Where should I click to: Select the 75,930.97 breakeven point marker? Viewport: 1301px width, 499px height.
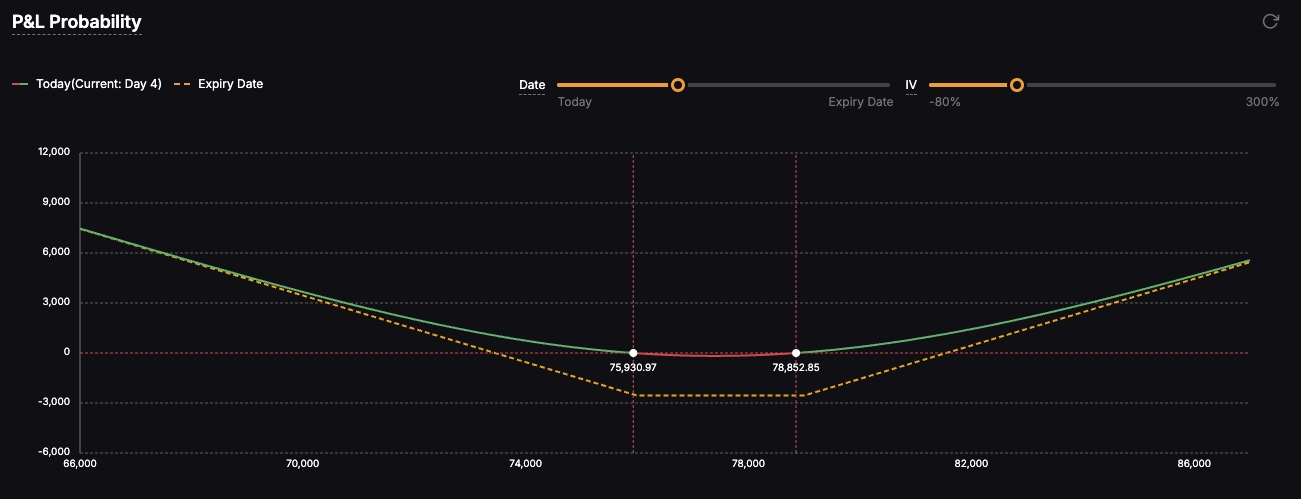633,353
